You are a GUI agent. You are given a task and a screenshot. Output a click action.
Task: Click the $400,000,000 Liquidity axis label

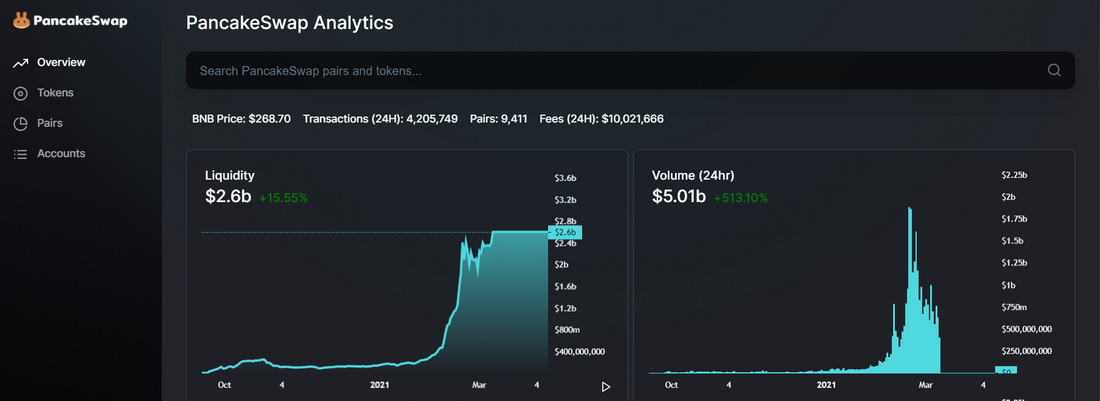[x=579, y=352]
